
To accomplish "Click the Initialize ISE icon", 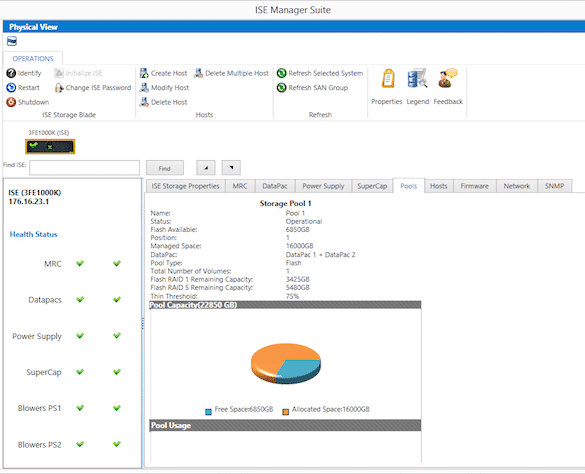I will [x=59, y=73].
